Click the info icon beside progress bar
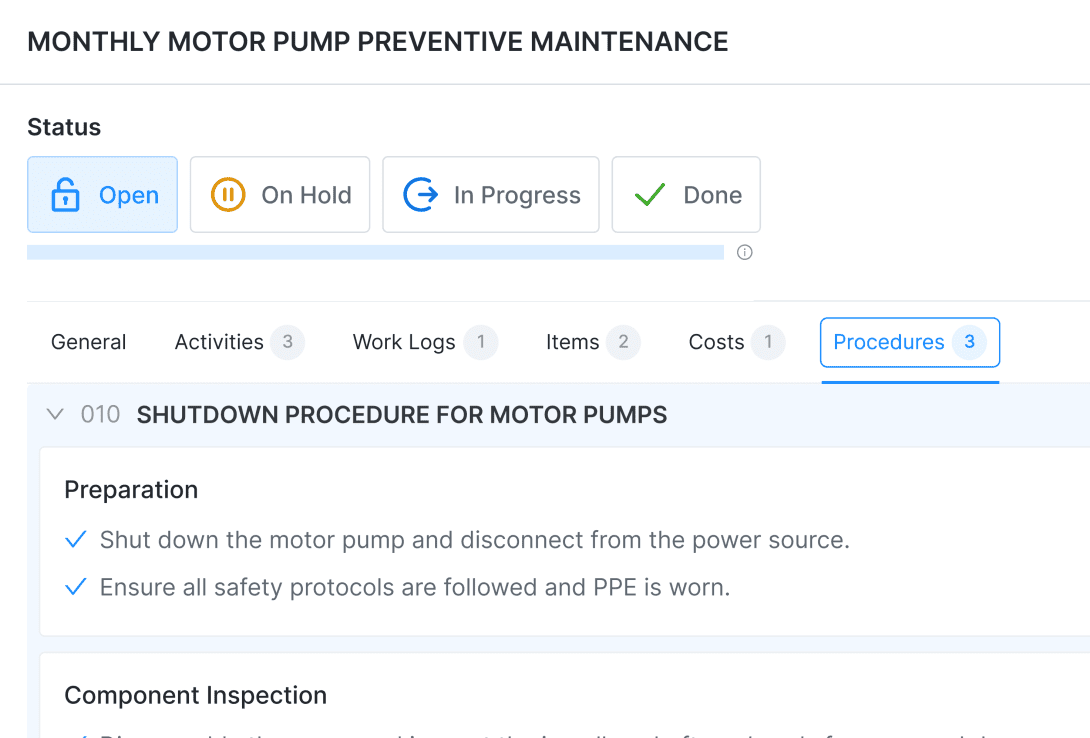Screen dimensions: 1090x738 click(x=745, y=252)
